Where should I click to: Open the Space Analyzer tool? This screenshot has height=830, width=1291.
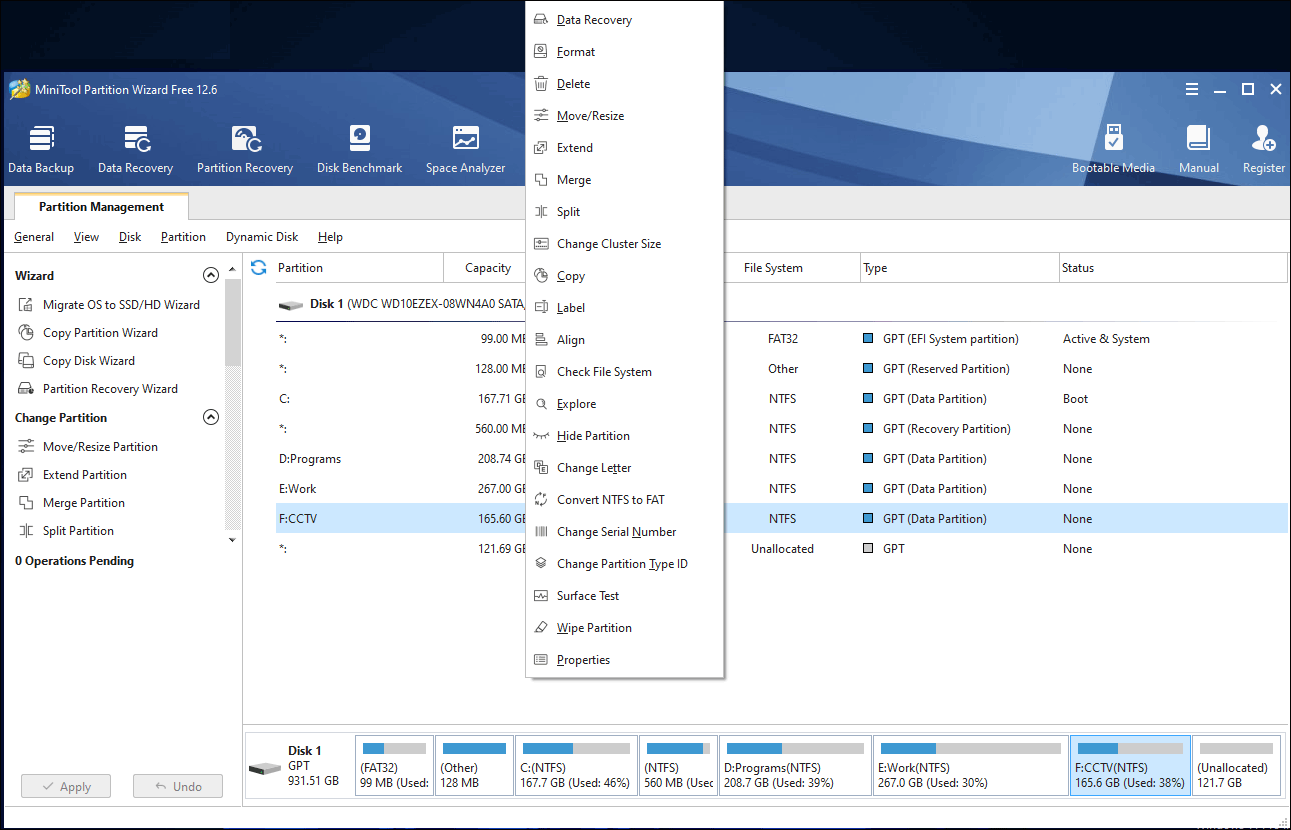coord(465,149)
